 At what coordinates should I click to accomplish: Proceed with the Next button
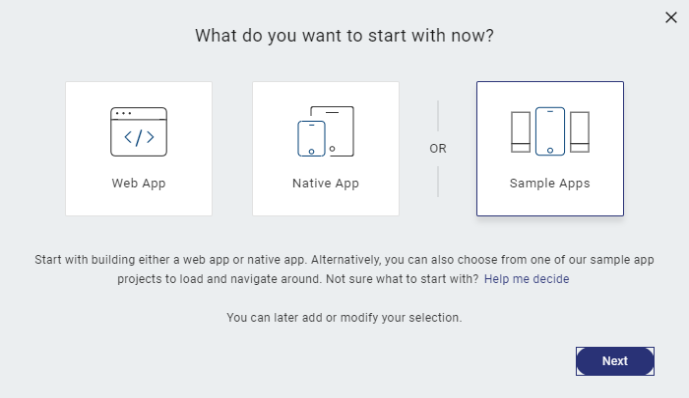[x=615, y=361]
